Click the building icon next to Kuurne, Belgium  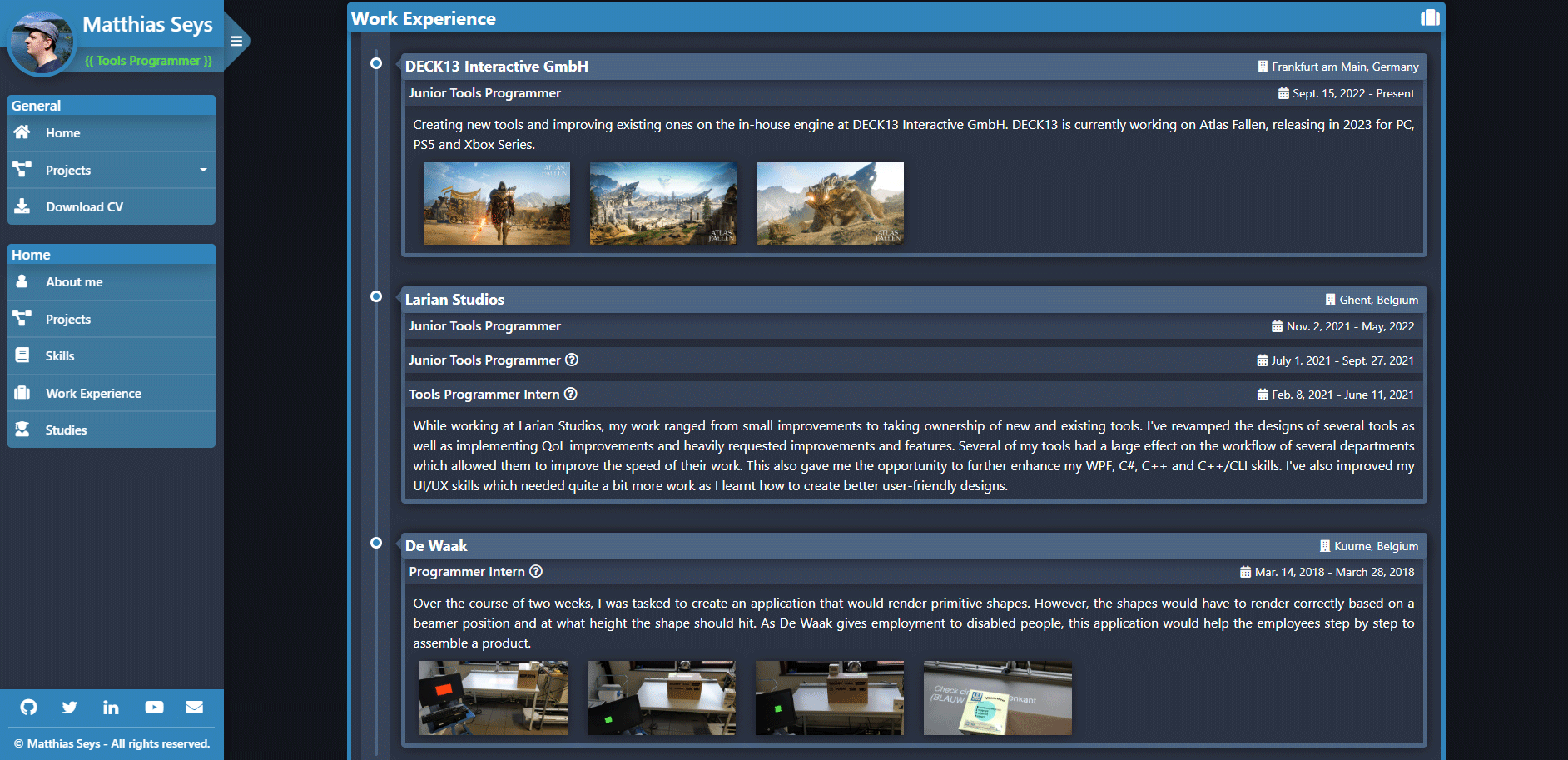[x=1325, y=546]
